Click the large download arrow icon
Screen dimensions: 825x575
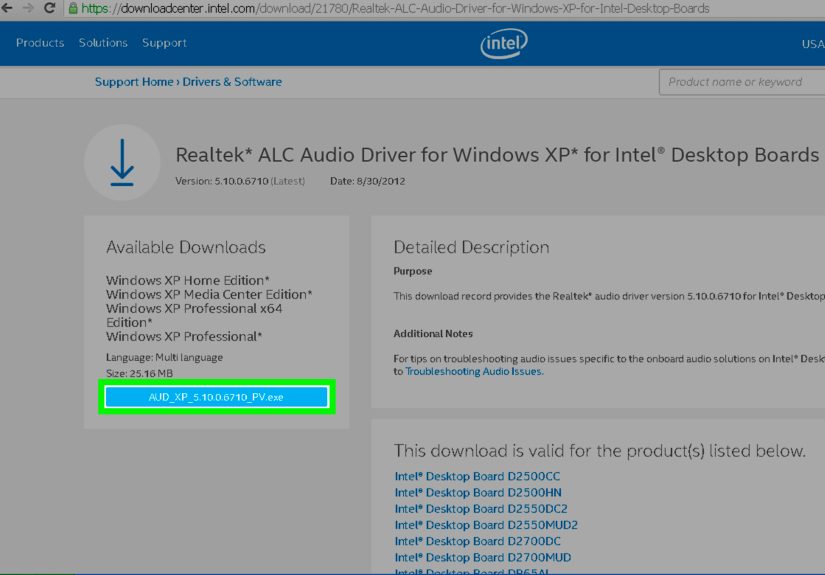tap(122, 162)
